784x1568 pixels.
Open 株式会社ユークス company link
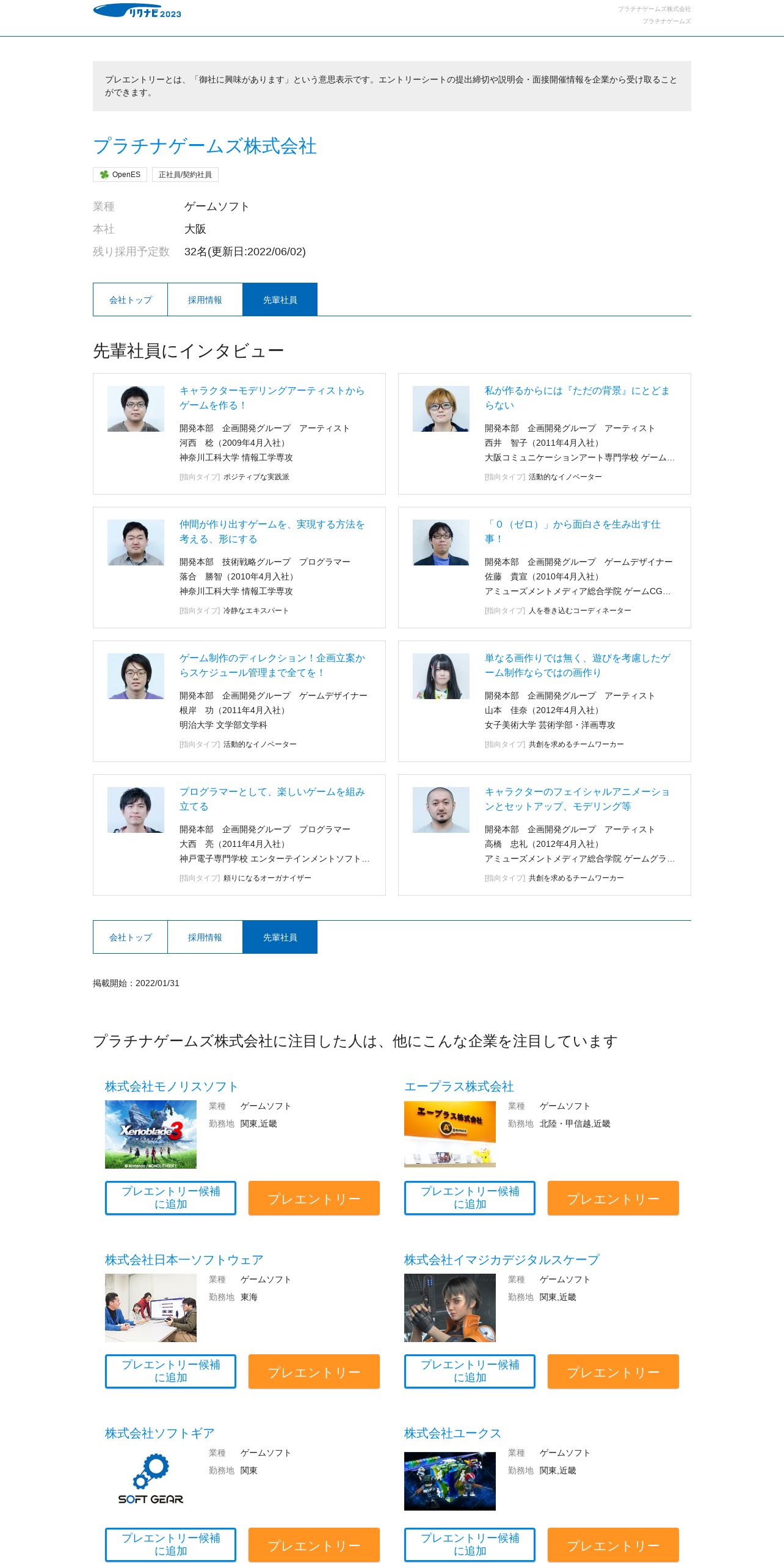coord(452,1434)
